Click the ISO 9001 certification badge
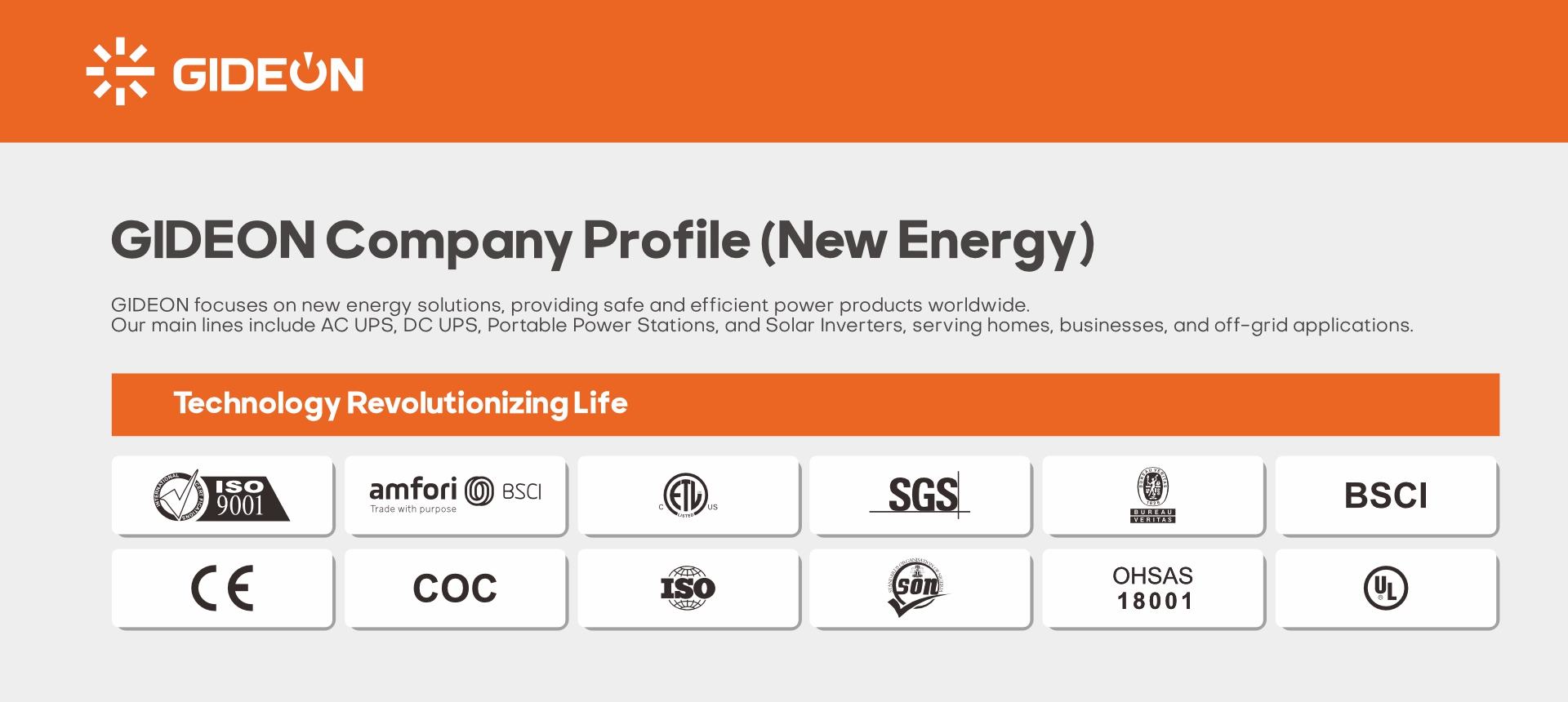 [222, 495]
